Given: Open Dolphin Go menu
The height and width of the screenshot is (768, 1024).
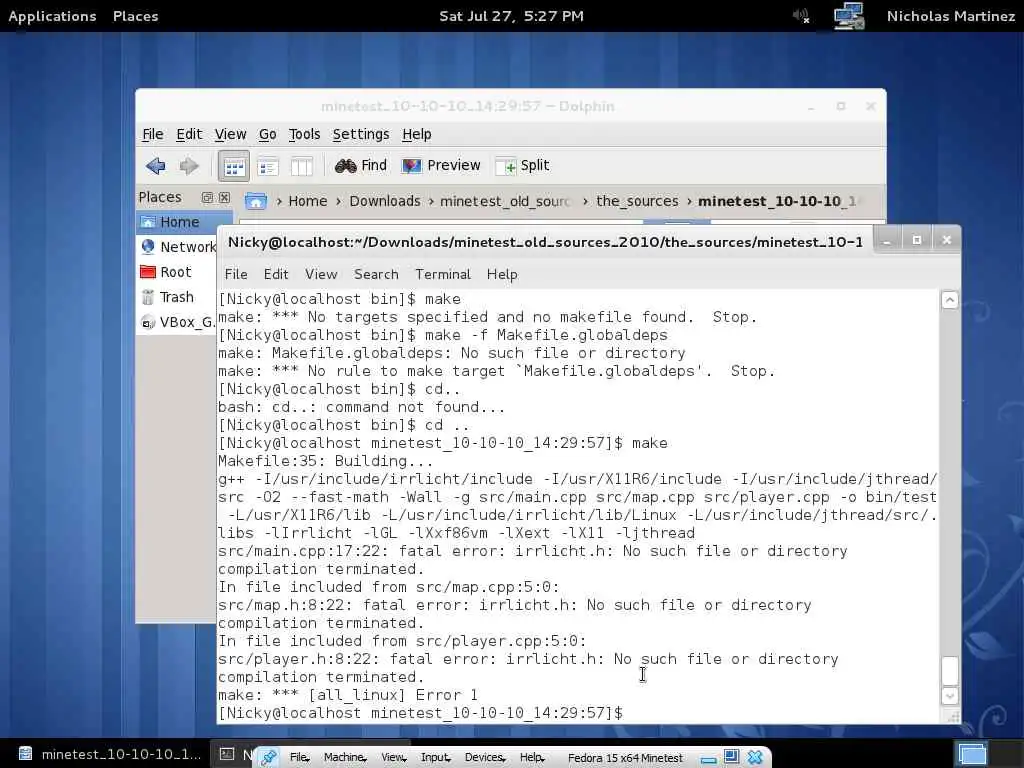Looking at the screenshot, I should [x=268, y=134].
